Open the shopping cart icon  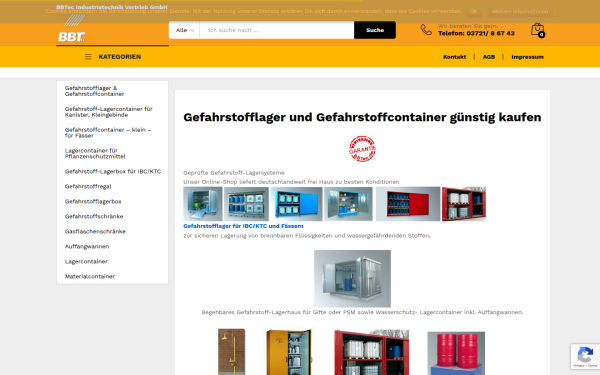pyautogui.click(x=538, y=30)
